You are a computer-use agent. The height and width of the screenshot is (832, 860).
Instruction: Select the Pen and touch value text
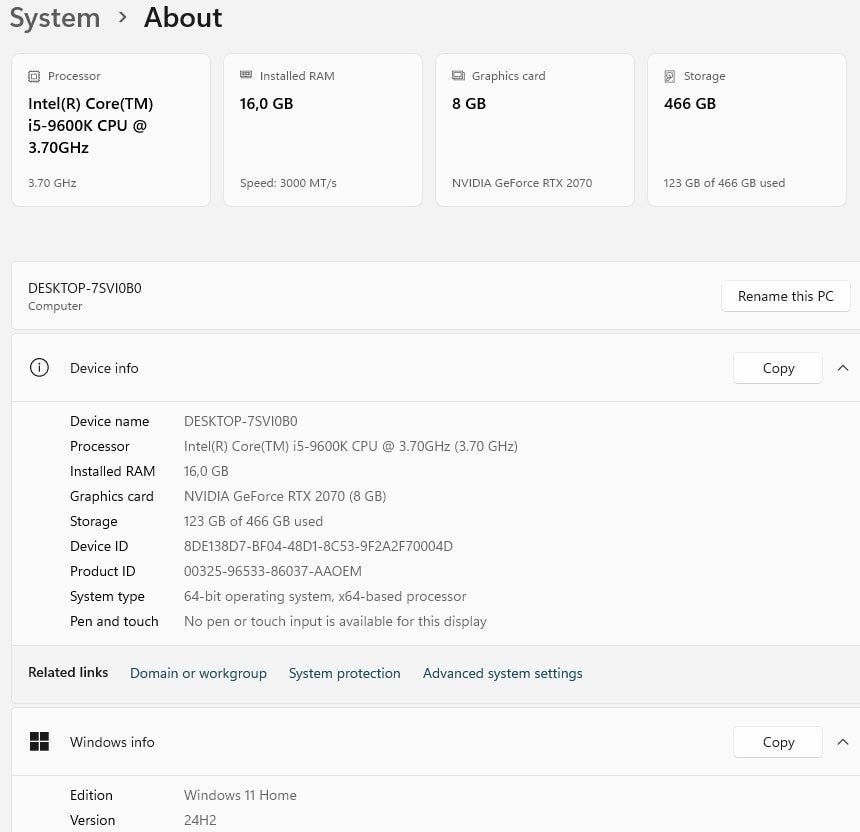(335, 621)
